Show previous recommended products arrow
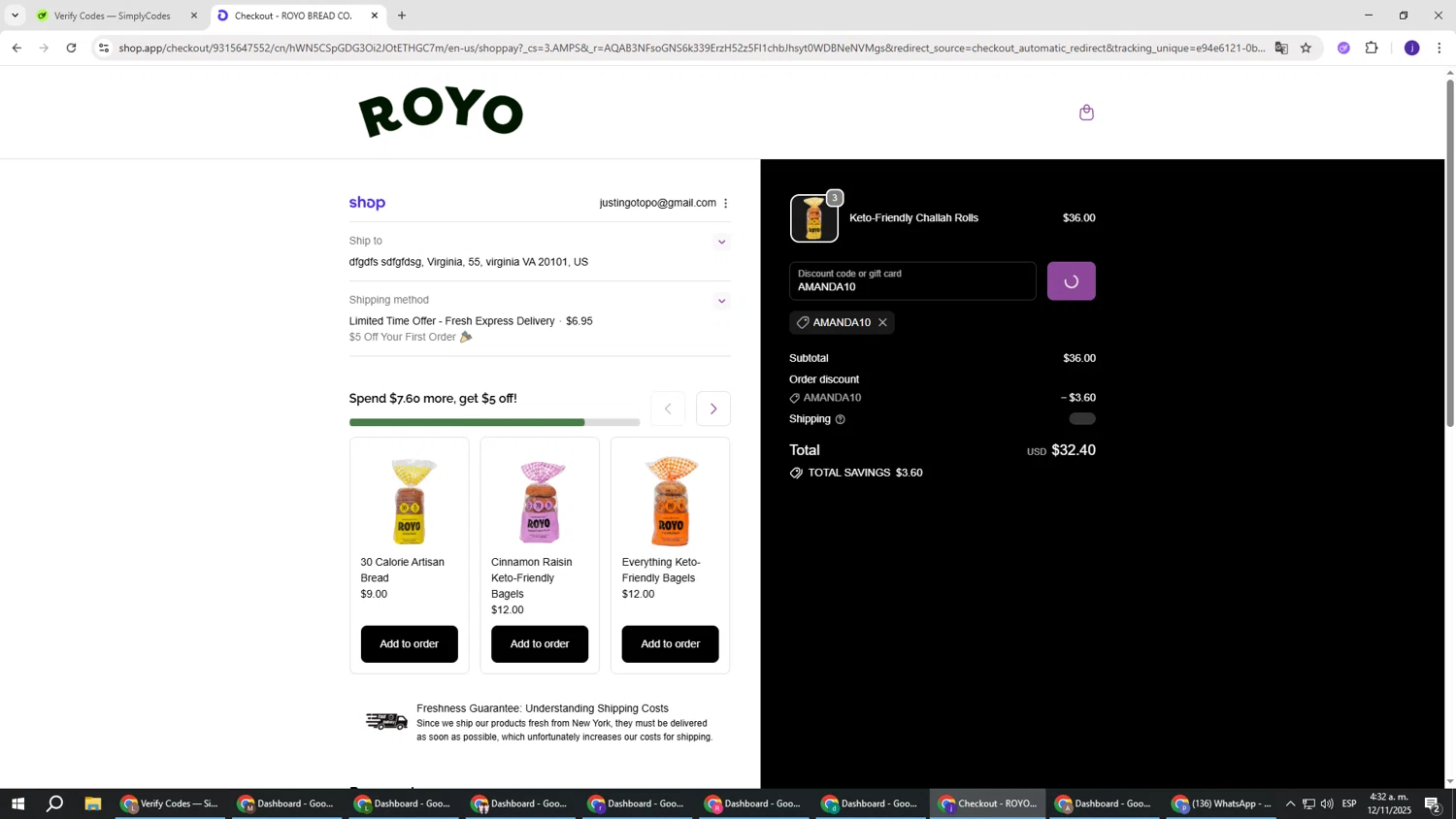Viewport: 1456px width, 819px height. tap(668, 409)
